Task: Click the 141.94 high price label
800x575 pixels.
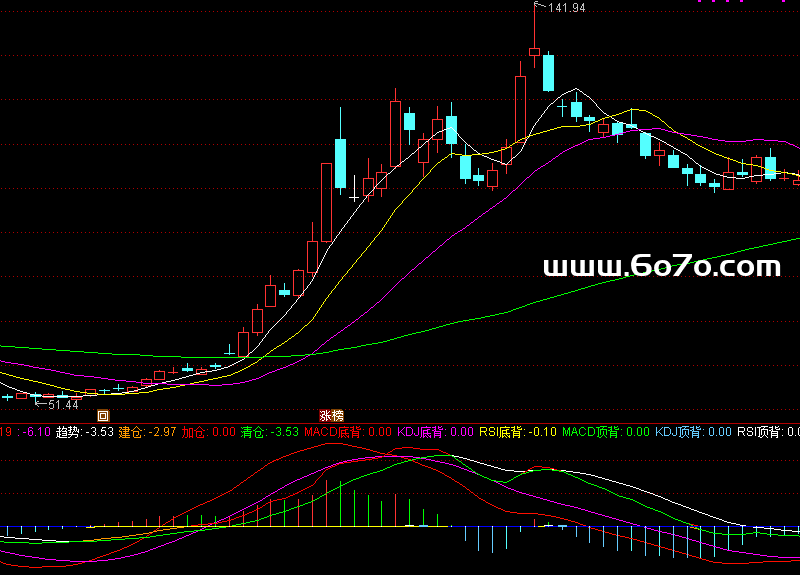Action: tap(566, 8)
